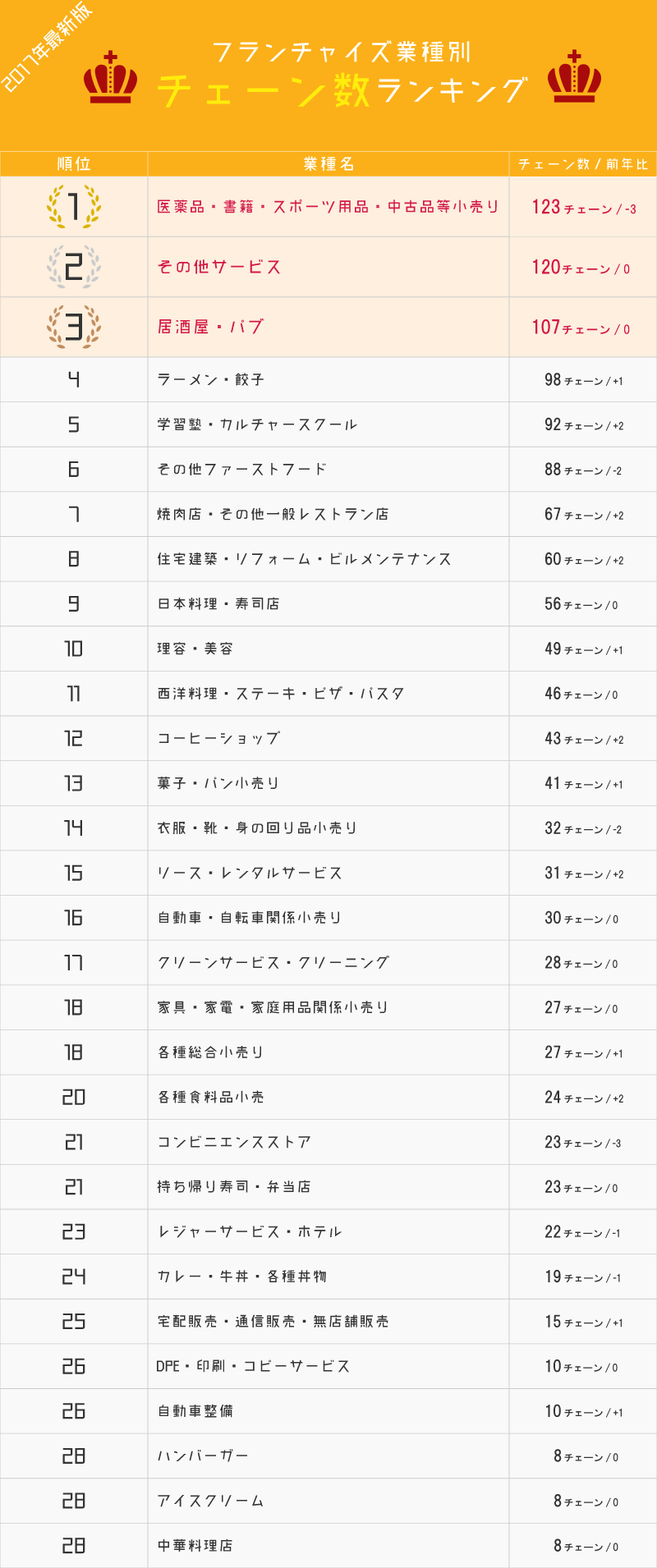The height and width of the screenshot is (1568, 657).
Task: Select the 居酒屋・パブ industry name
Action: [x=210, y=327]
